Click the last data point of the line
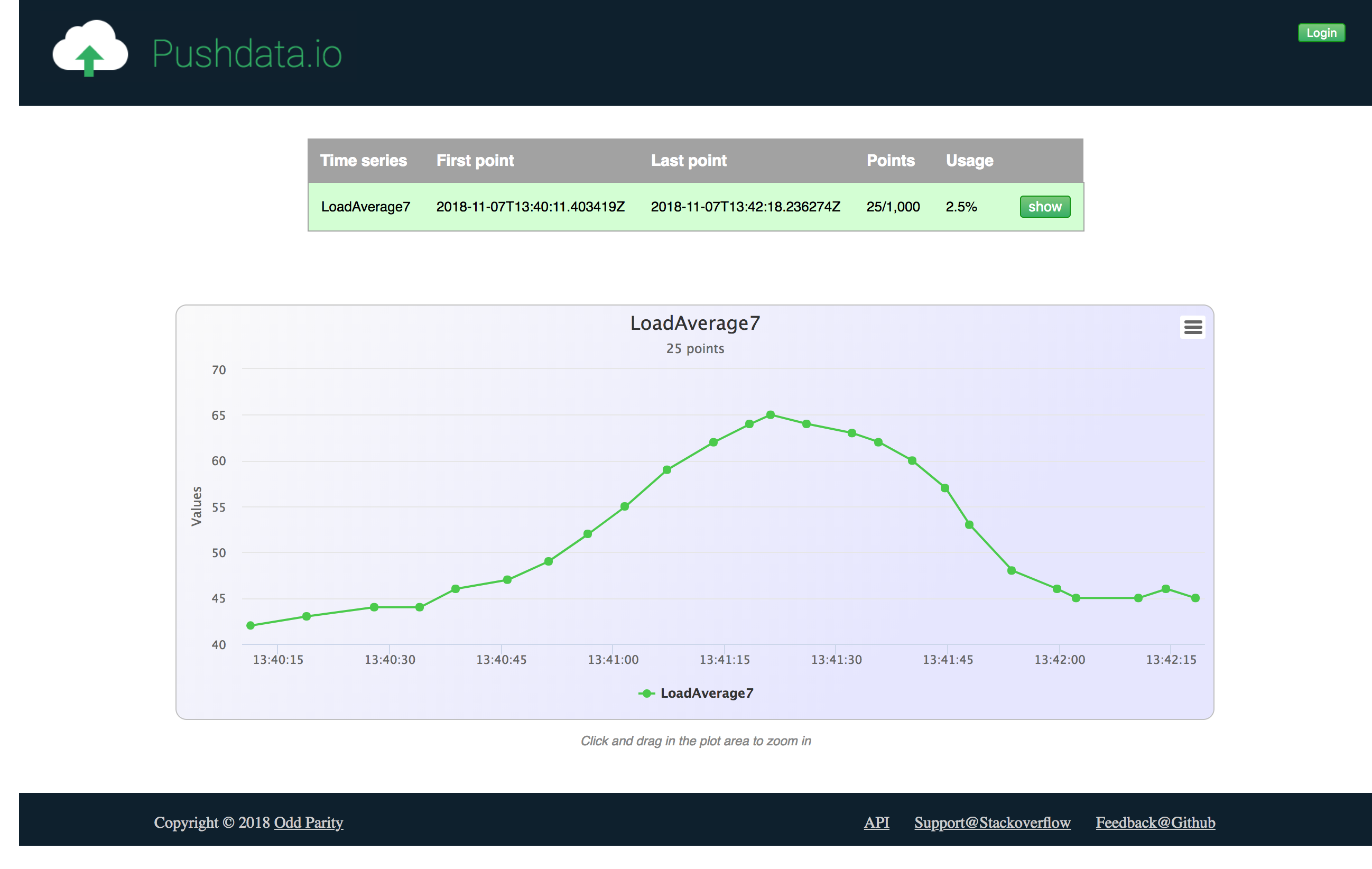The width and height of the screenshot is (1372, 869). [1195, 598]
